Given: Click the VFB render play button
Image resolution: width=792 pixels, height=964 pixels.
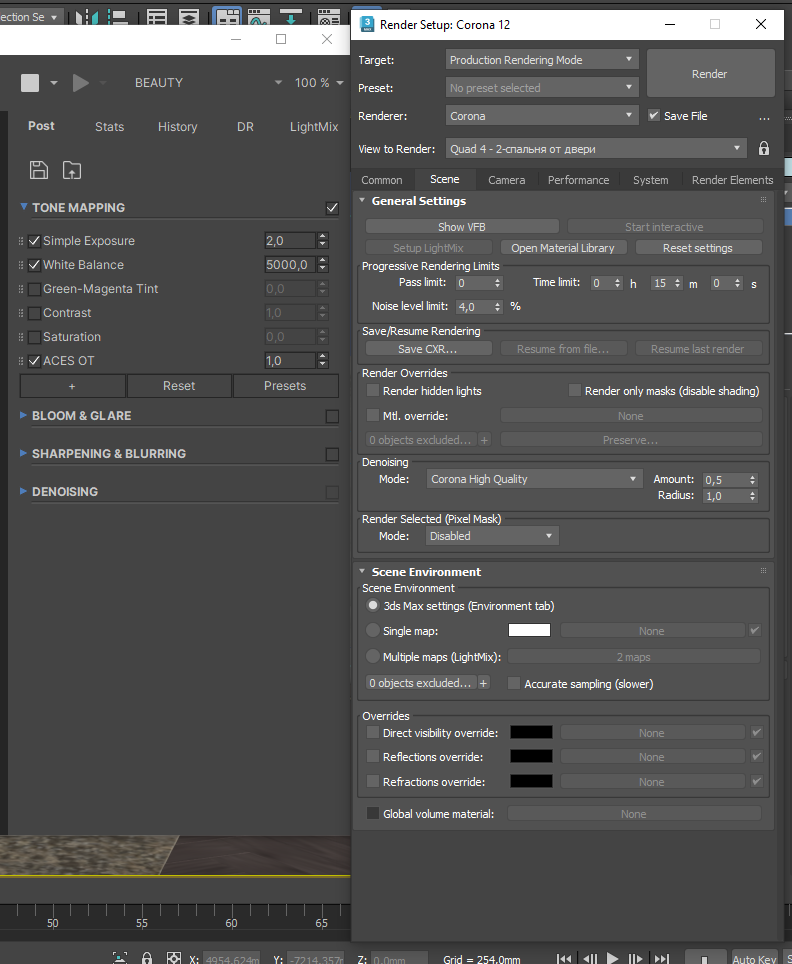Looking at the screenshot, I should tap(81, 82).
